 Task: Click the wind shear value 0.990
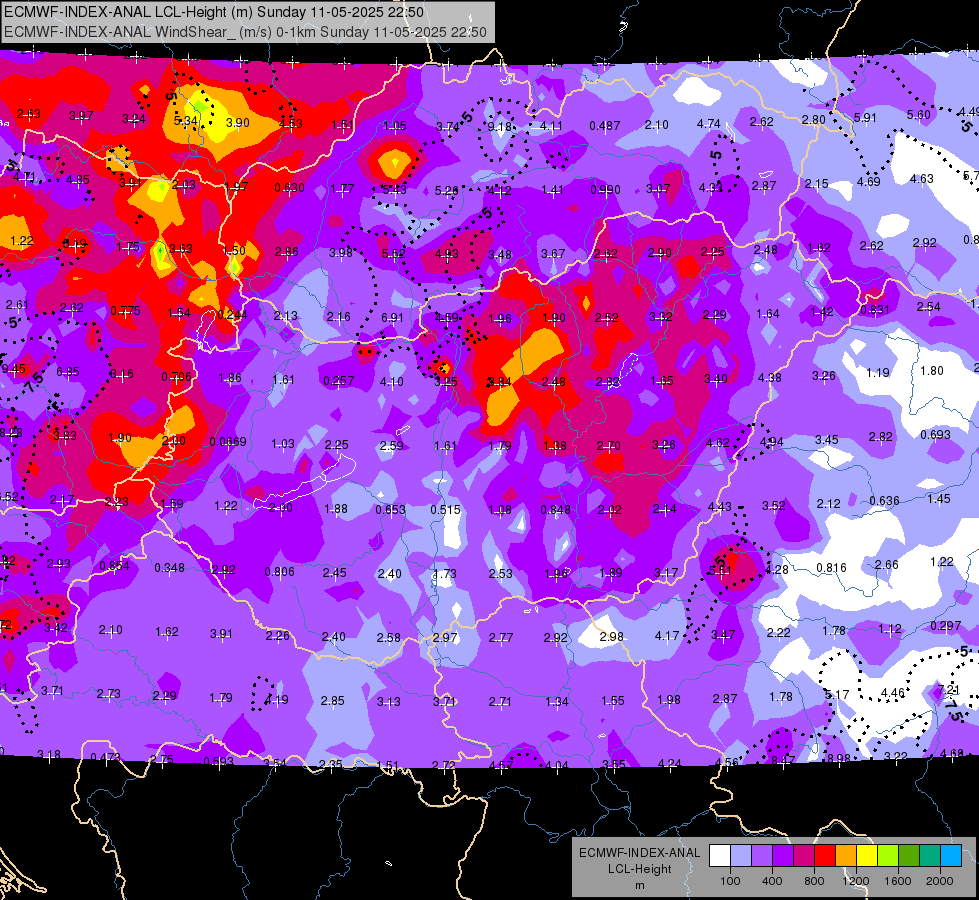tap(605, 189)
